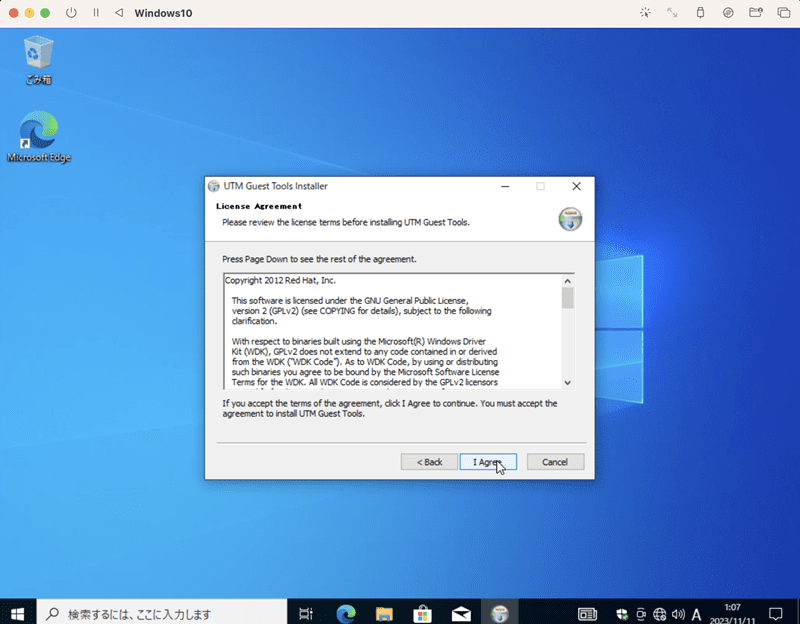Click the green fullscreen button of UTM
The width and height of the screenshot is (800, 624).
[x=45, y=13]
